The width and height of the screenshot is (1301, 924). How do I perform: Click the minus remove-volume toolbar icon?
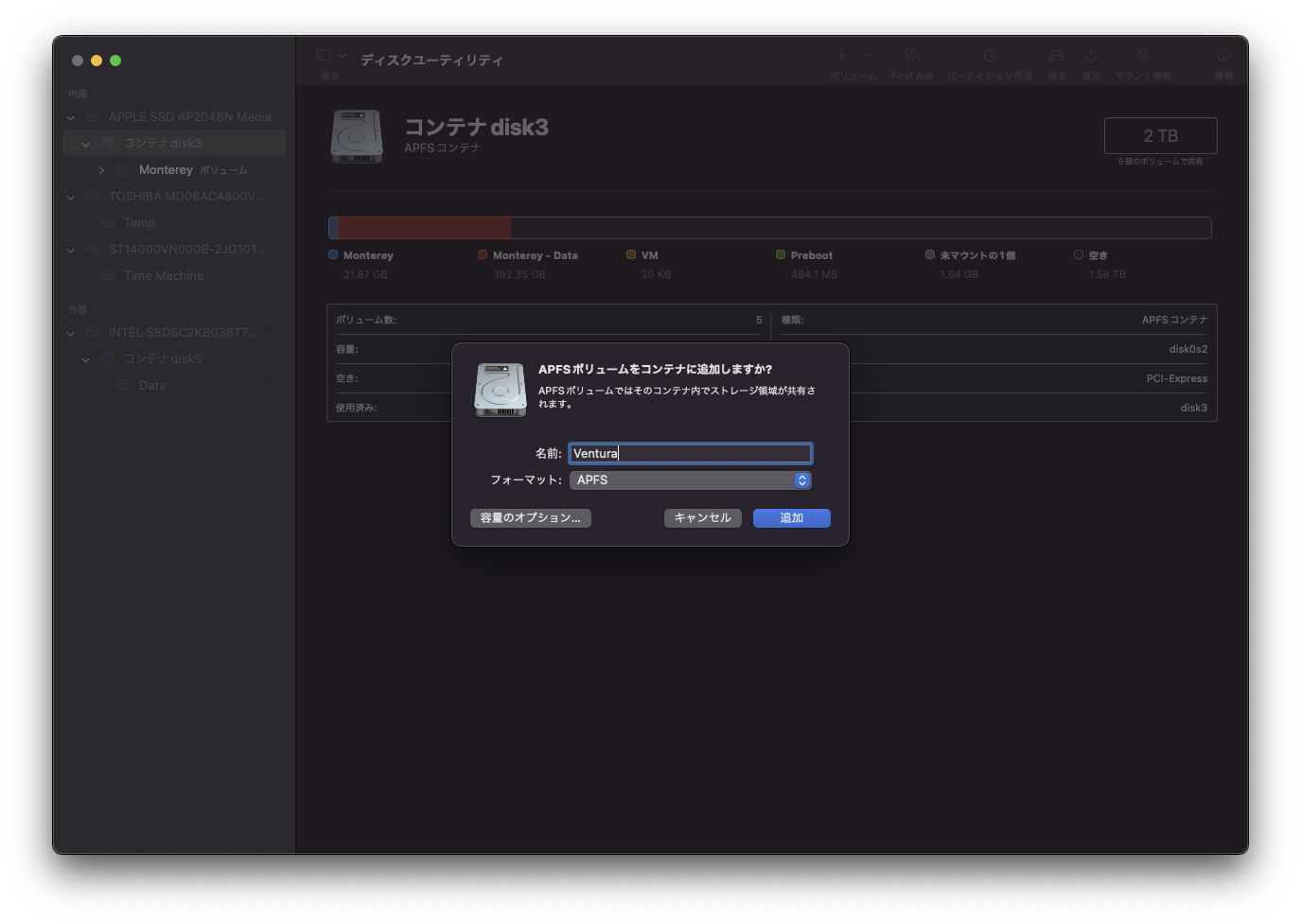(x=865, y=56)
